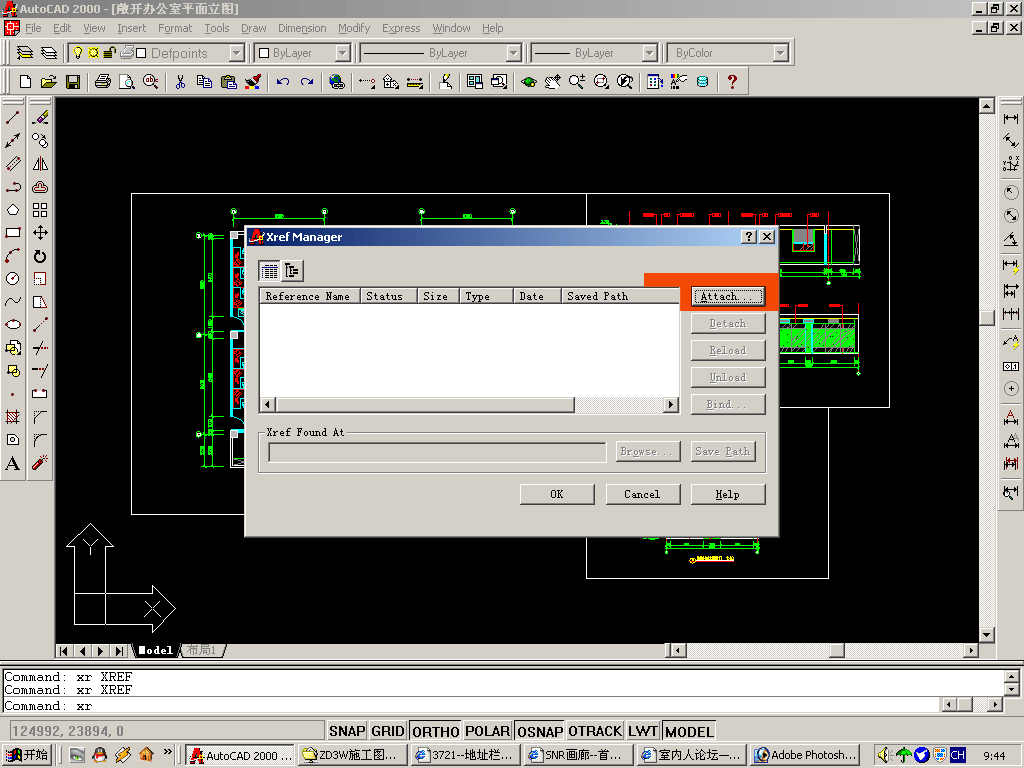Open the Format menu
The image size is (1024, 768).
click(175, 28)
